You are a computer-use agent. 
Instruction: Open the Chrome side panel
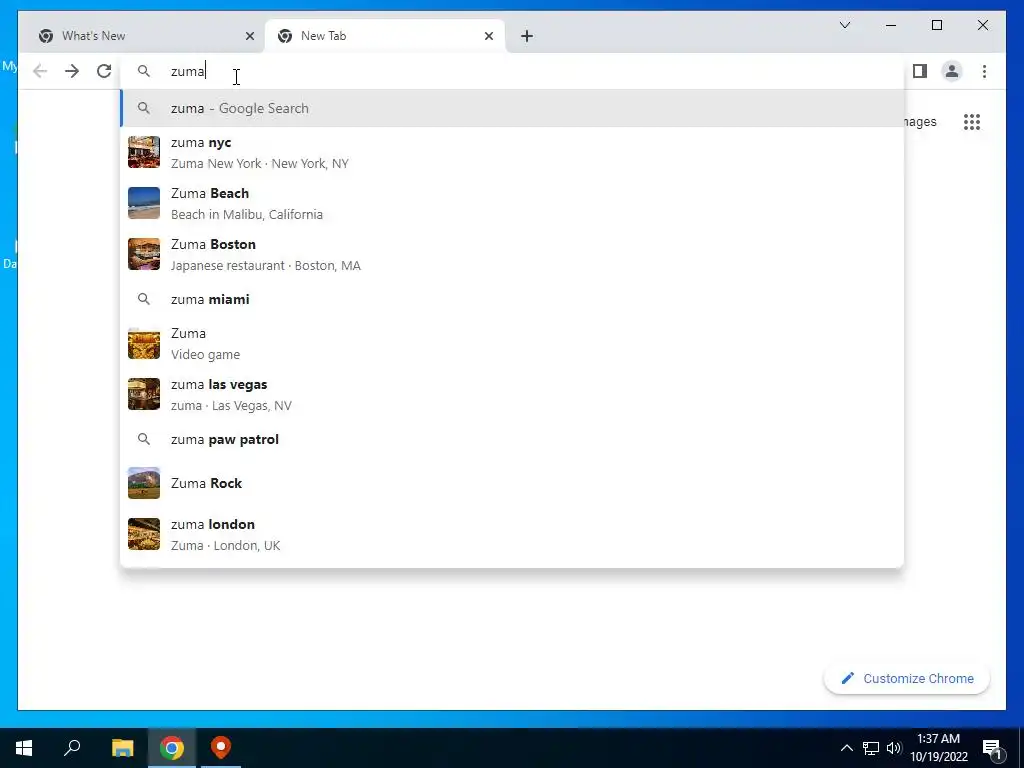coord(920,71)
